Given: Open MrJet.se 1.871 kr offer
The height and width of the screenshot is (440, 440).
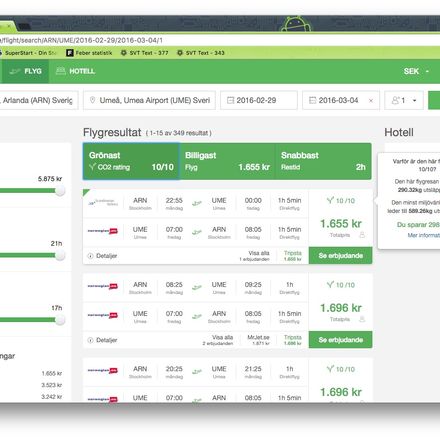Looking at the screenshot, I should point(258,340).
